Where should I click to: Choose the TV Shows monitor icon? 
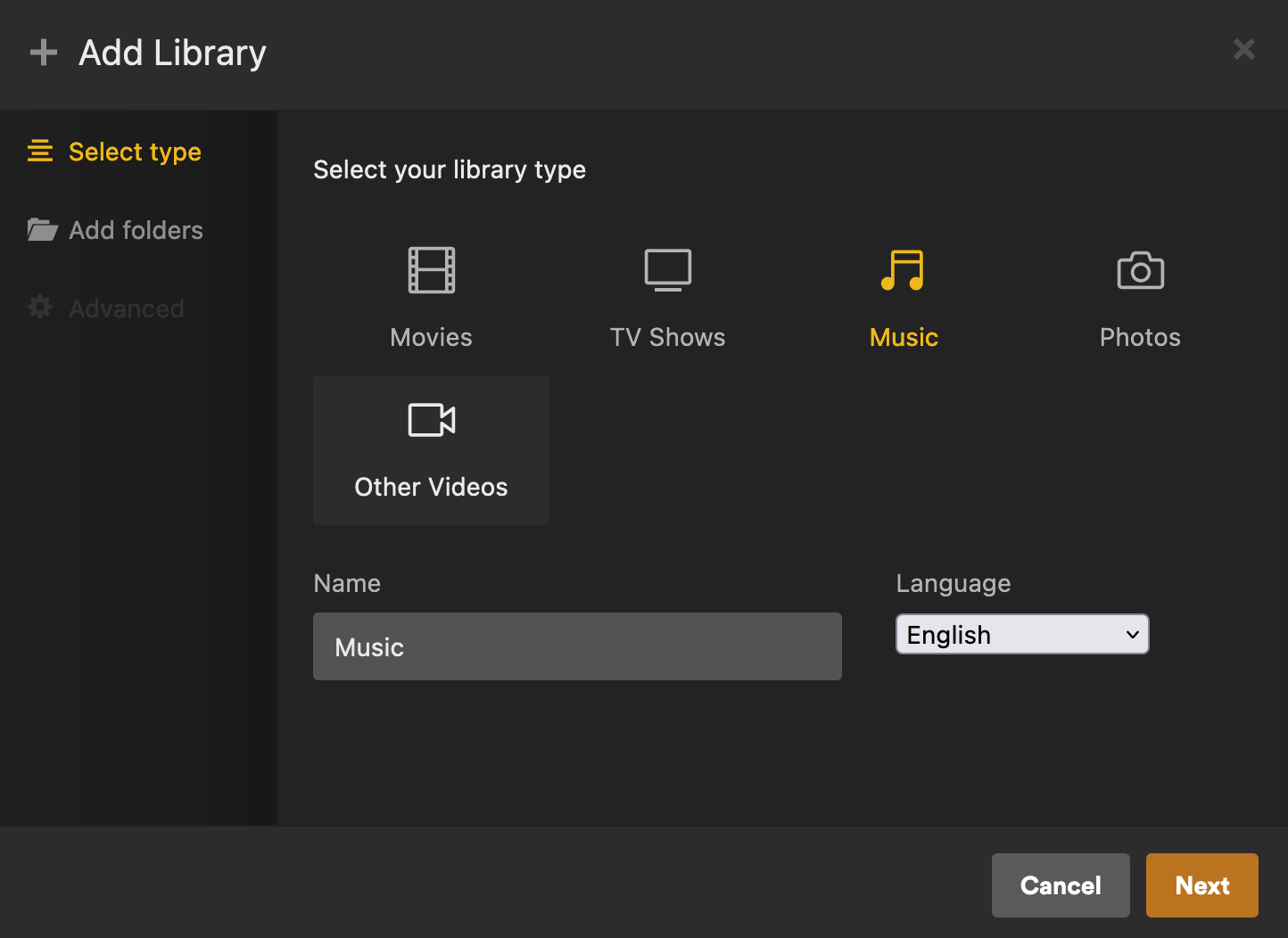pos(667,270)
